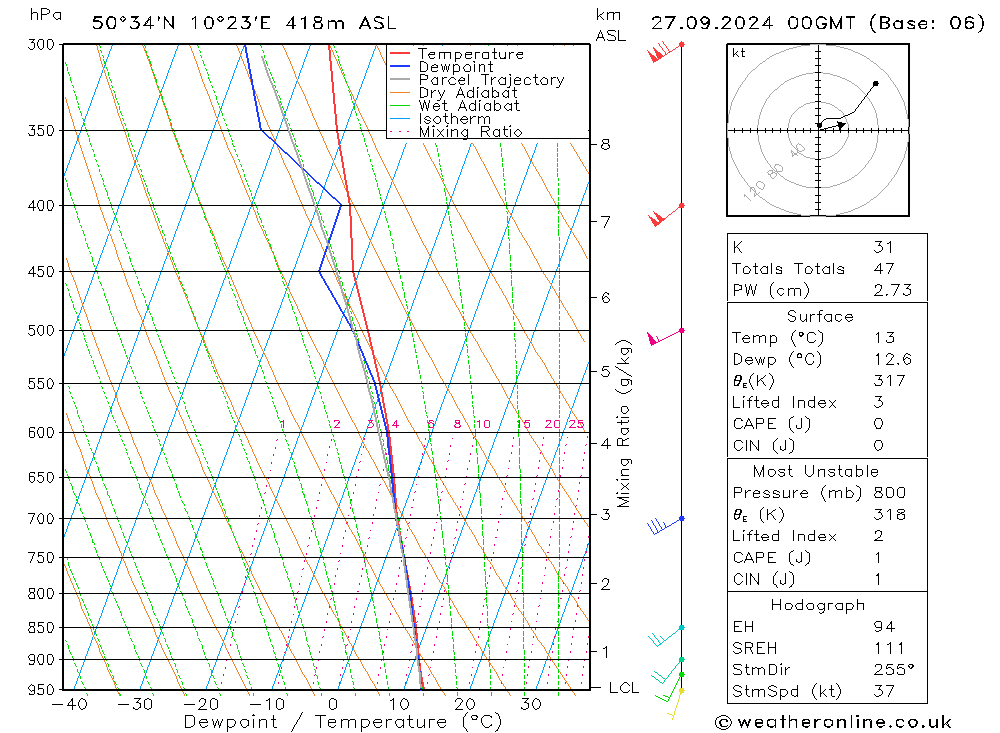This screenshot has height=733, width=1000.
Task: Click the K index value 31
Action: point(884,248)
